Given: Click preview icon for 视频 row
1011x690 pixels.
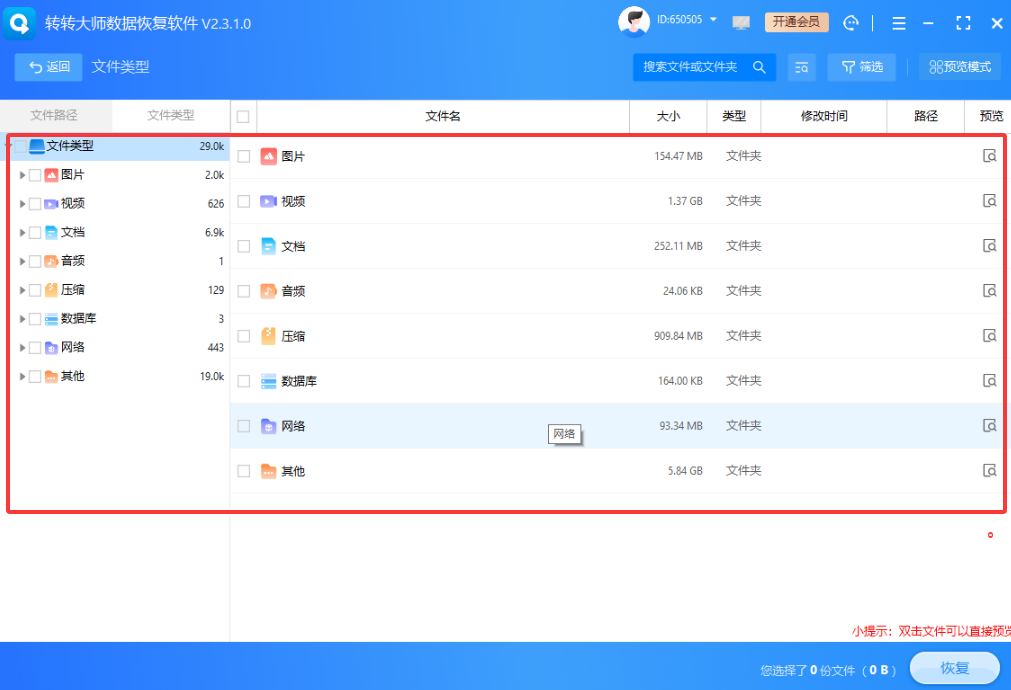Looking at the screenshot, I should point(989,201).
